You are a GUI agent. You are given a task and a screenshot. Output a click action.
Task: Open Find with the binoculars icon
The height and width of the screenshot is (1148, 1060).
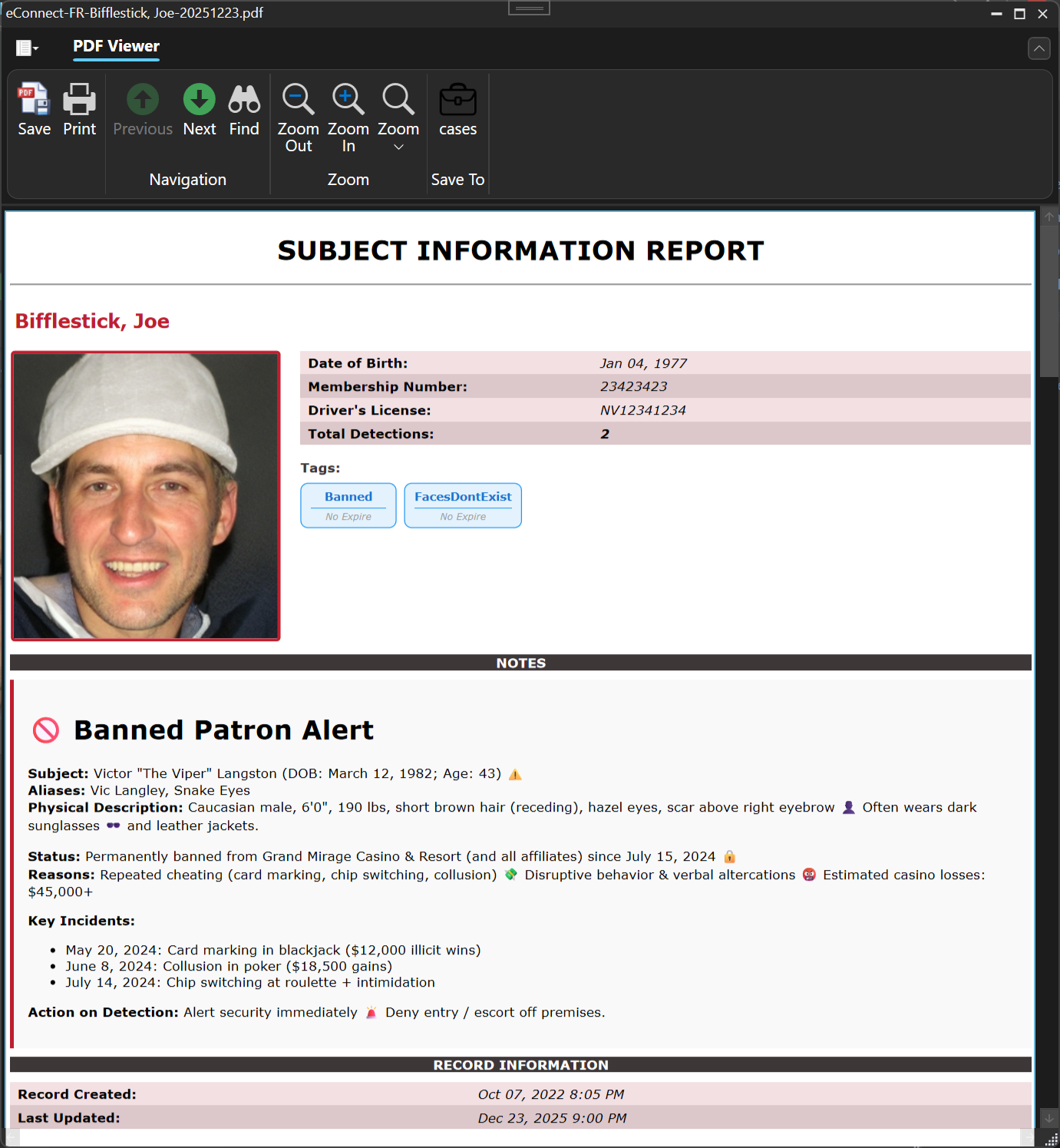(x=244, y=110)
